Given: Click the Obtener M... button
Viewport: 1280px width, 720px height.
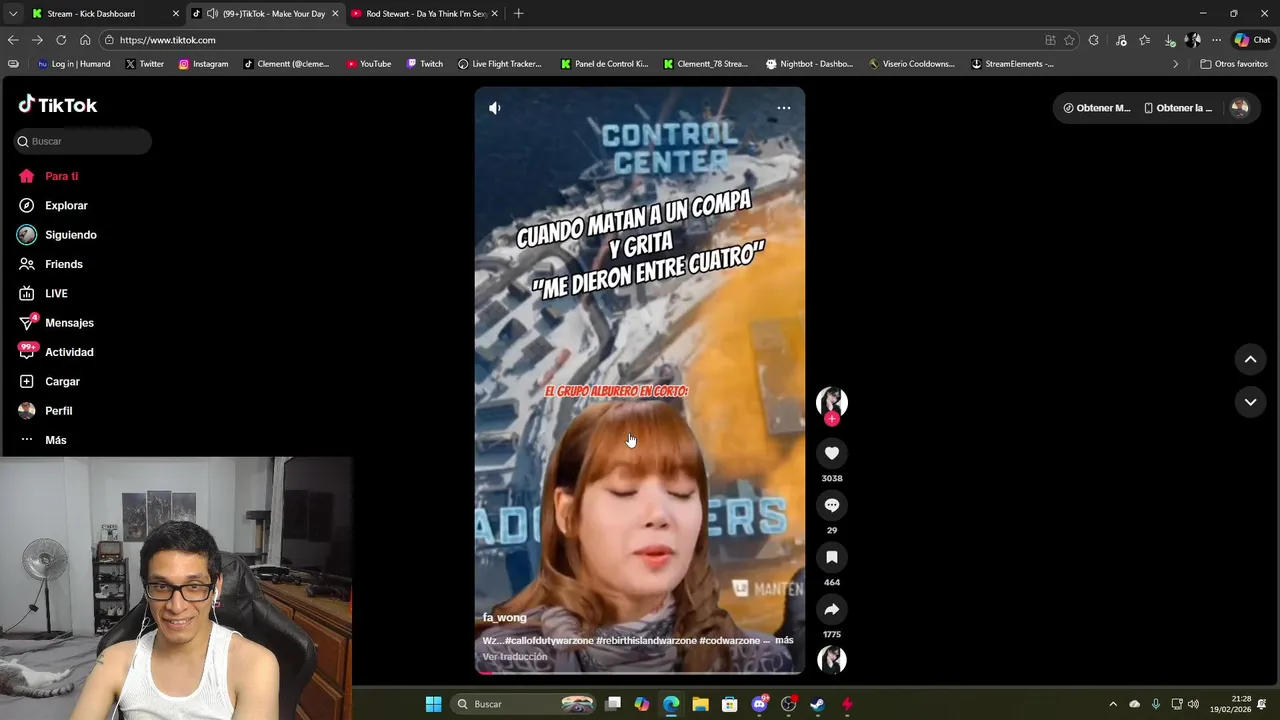Looking at the screenshot, I should click(x=1096, y=108).
